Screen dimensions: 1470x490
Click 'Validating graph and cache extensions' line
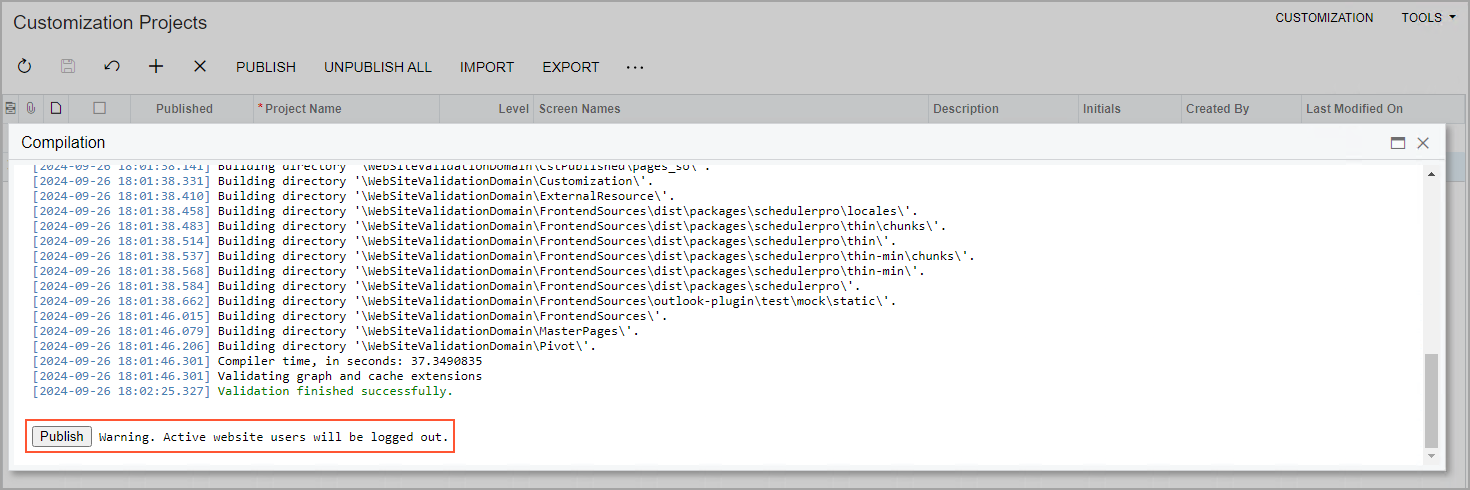click(349, 376)
